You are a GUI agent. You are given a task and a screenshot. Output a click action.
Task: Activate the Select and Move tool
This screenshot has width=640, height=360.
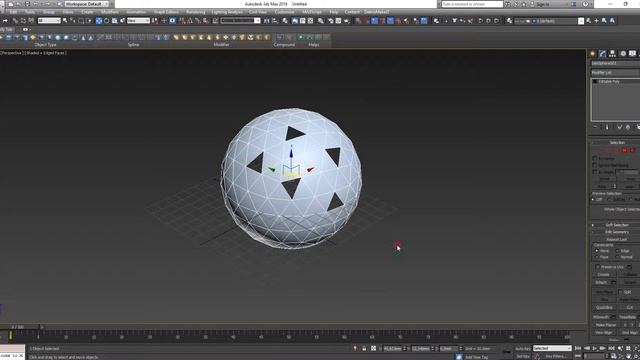tap(98, 20)
